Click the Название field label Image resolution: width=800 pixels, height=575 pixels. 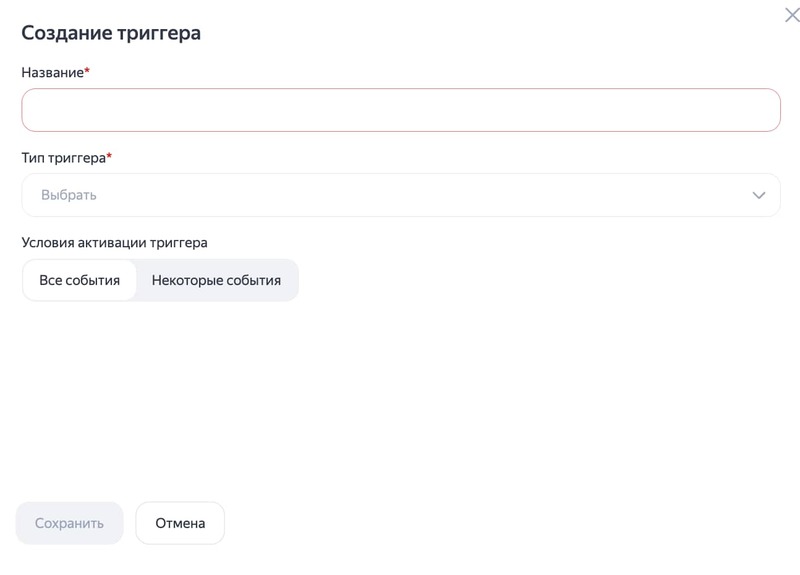click(53, 72)
